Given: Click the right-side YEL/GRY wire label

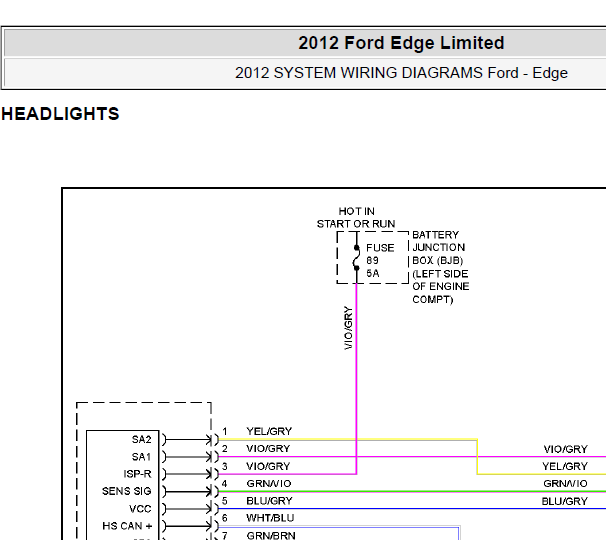Looking at the screenshot, I should (565, 467).
